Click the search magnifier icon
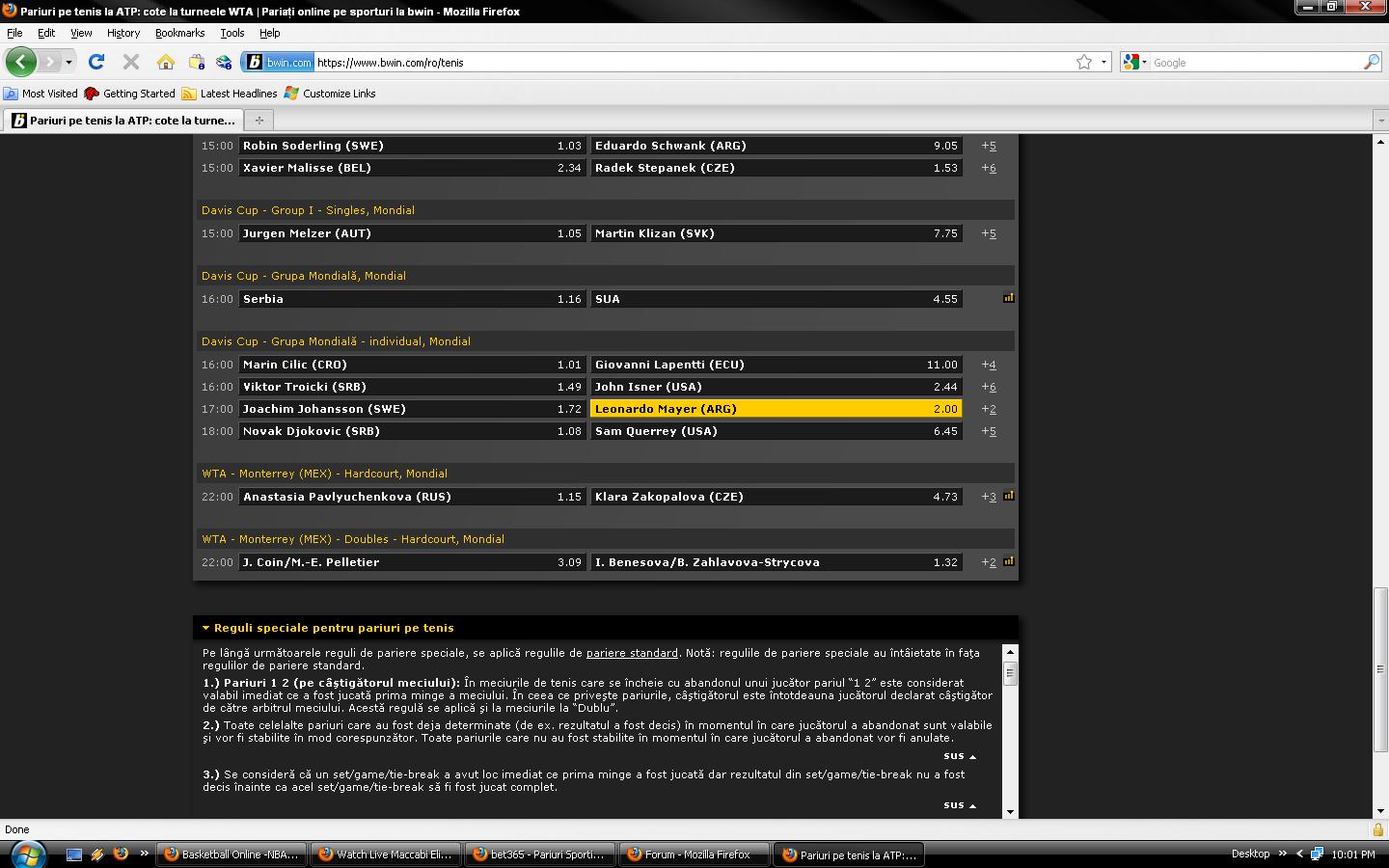 1372,62
